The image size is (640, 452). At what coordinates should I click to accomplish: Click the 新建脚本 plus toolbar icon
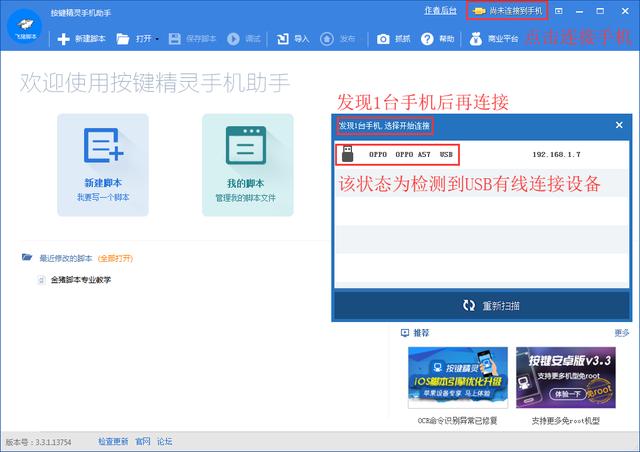click(63, 39)
